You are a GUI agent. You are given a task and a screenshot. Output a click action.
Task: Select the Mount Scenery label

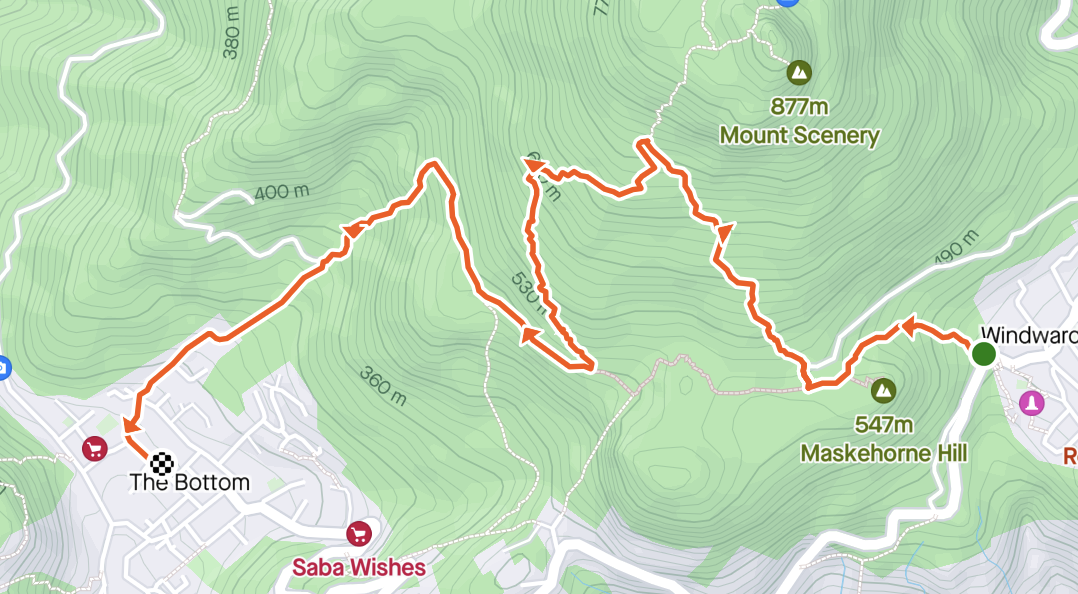pos(800,135)
